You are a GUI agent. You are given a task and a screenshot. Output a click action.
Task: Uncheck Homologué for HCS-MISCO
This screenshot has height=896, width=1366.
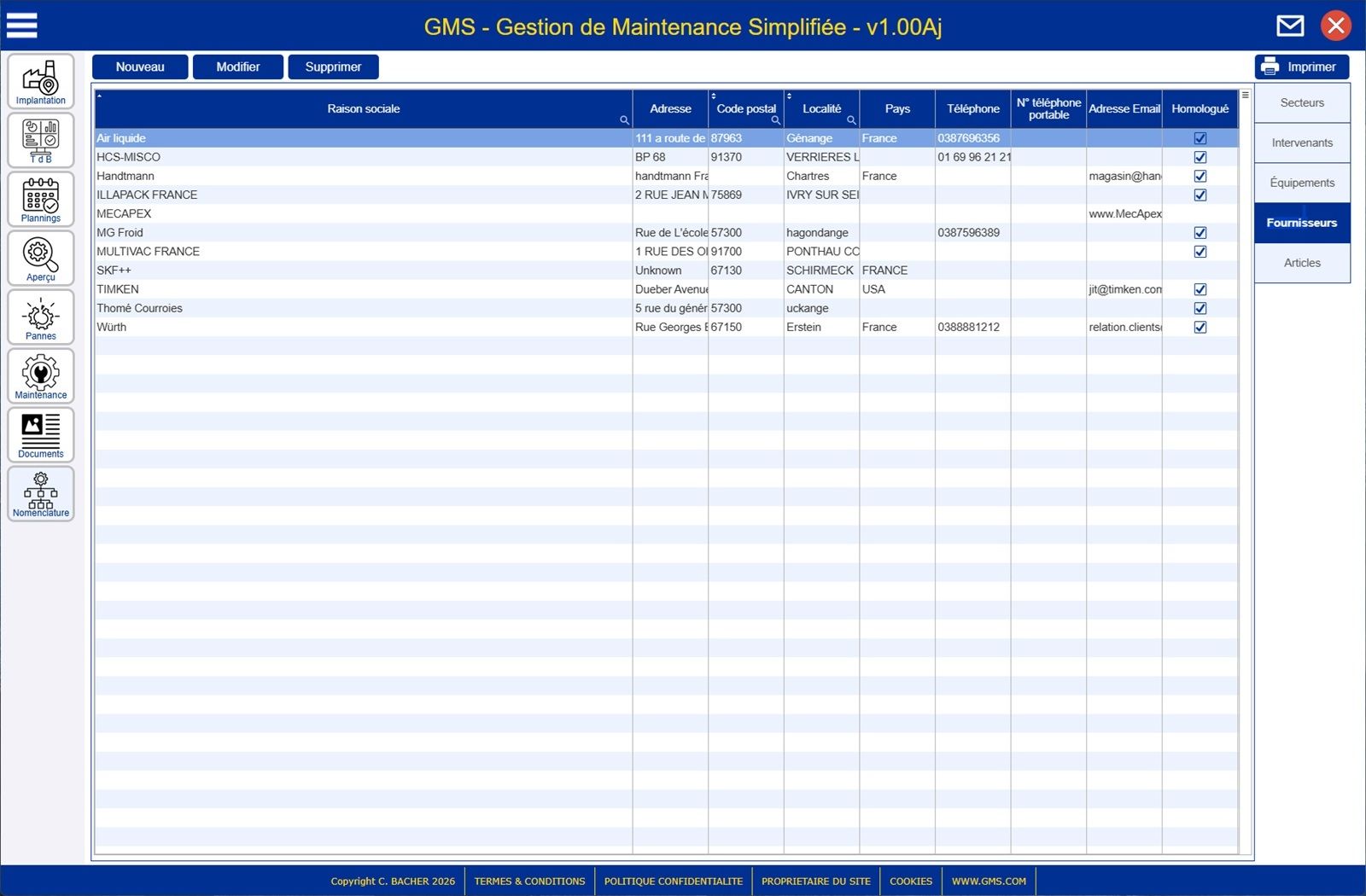(1200, 157)
